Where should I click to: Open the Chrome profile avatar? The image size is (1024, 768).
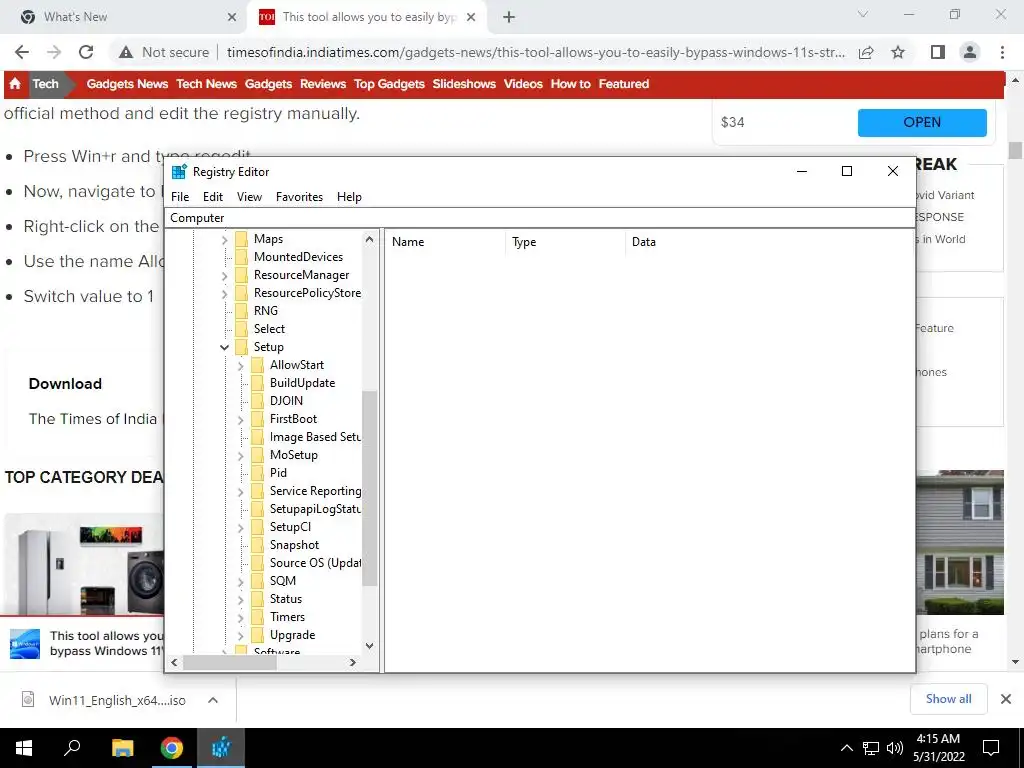(x=970, y=52)
